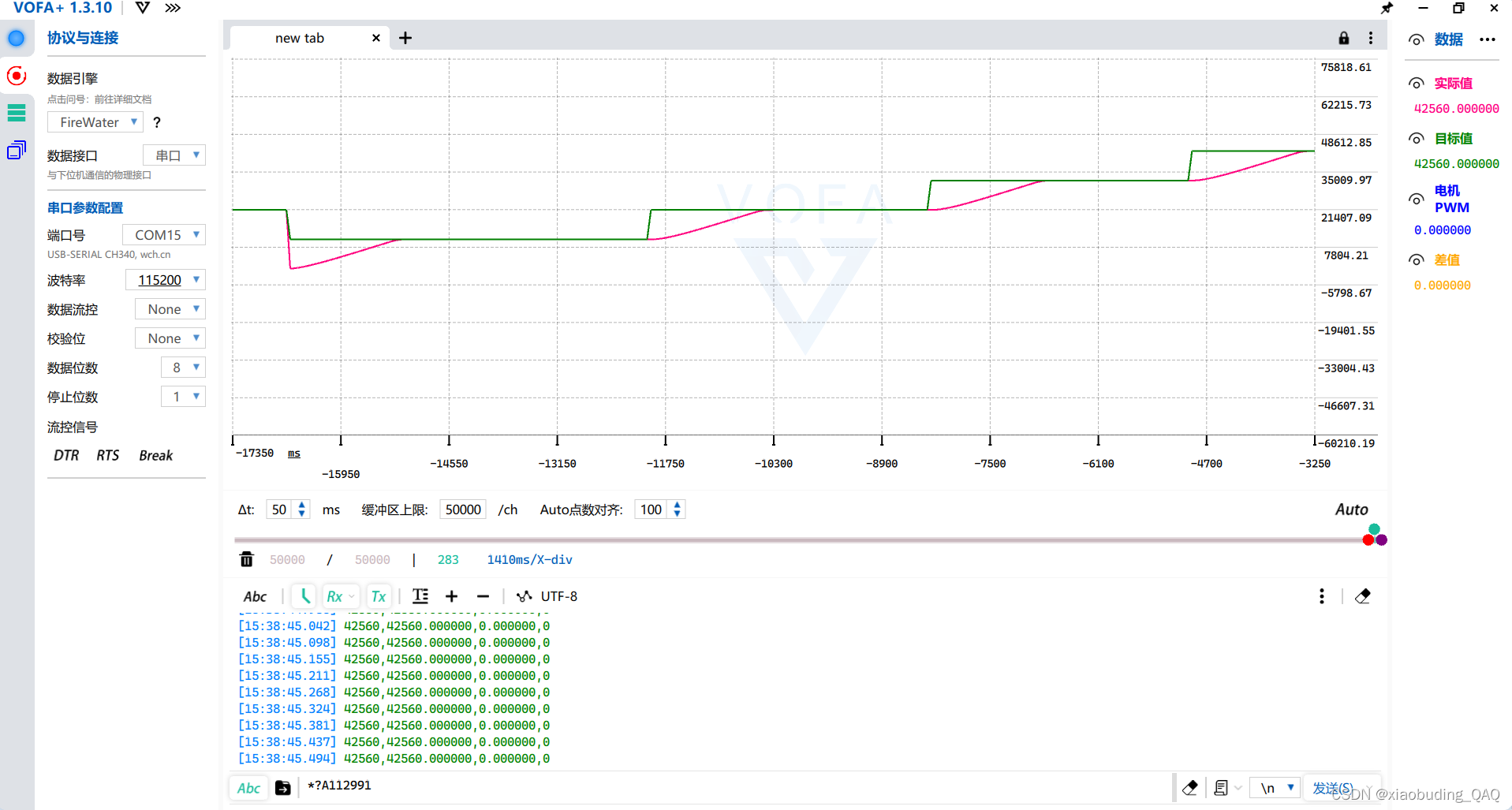Click the Auto button below the plot
1512x810 pixels.
coord(1351,510)
